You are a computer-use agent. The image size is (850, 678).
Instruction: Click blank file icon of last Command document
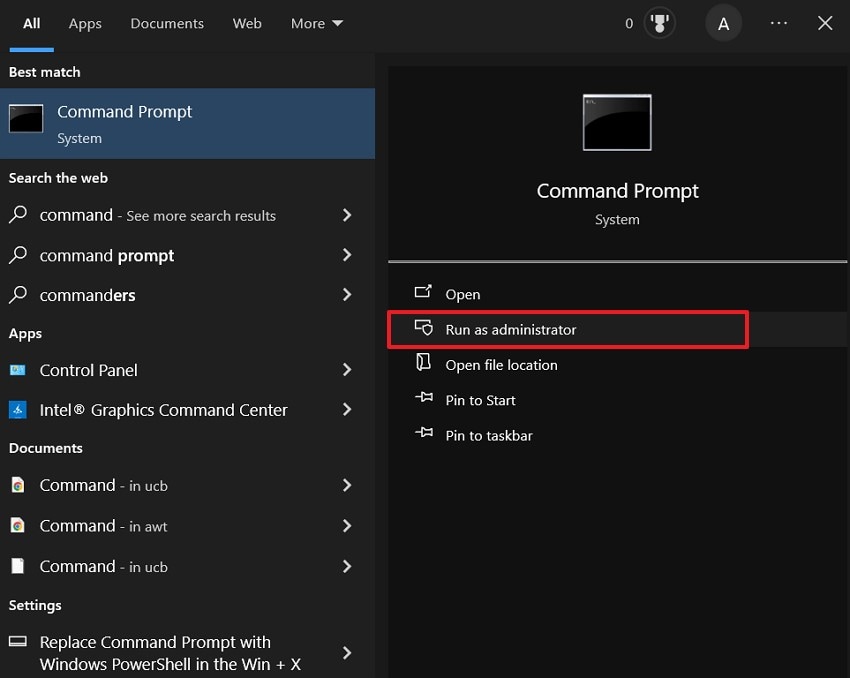click(17, 566)
